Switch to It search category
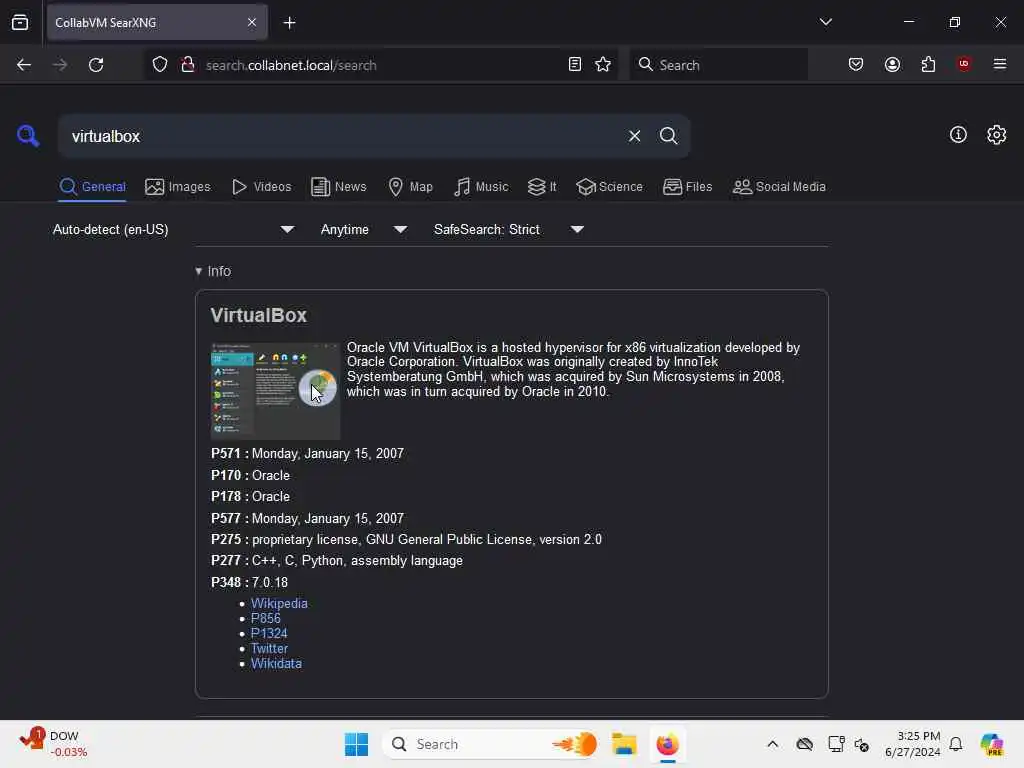 tap(542, 187)
